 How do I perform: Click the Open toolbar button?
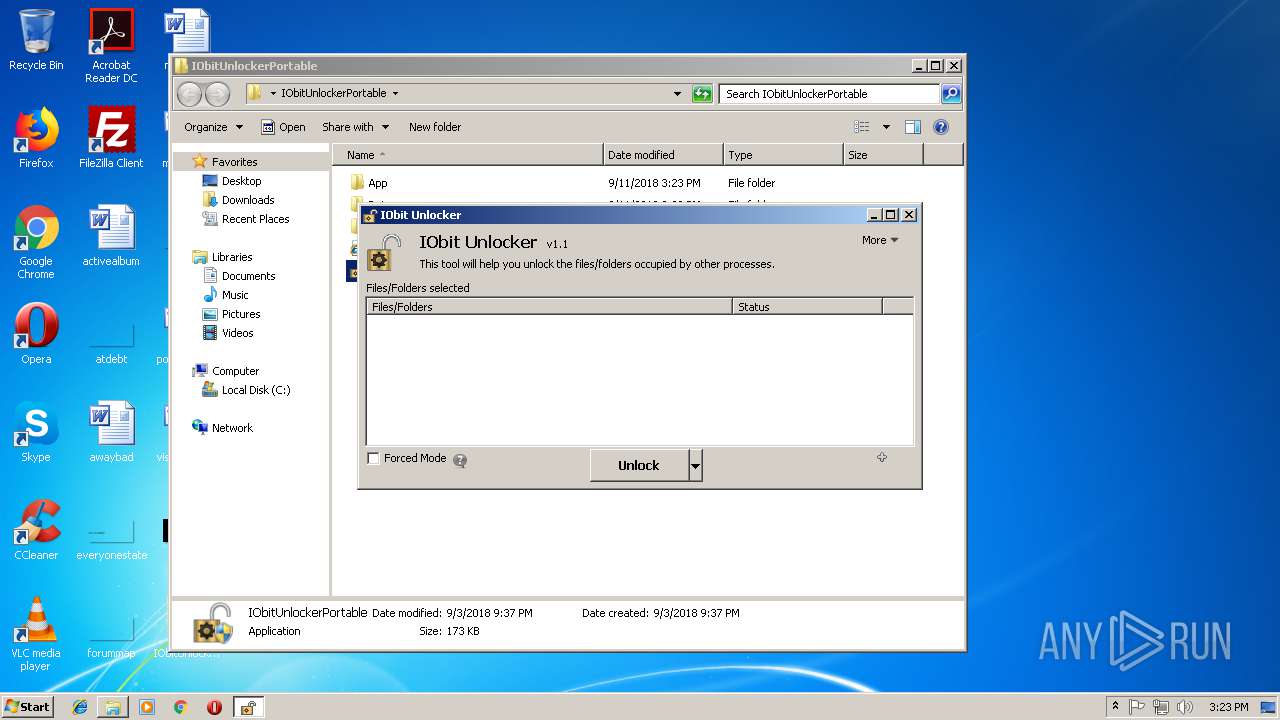(283, 127)
